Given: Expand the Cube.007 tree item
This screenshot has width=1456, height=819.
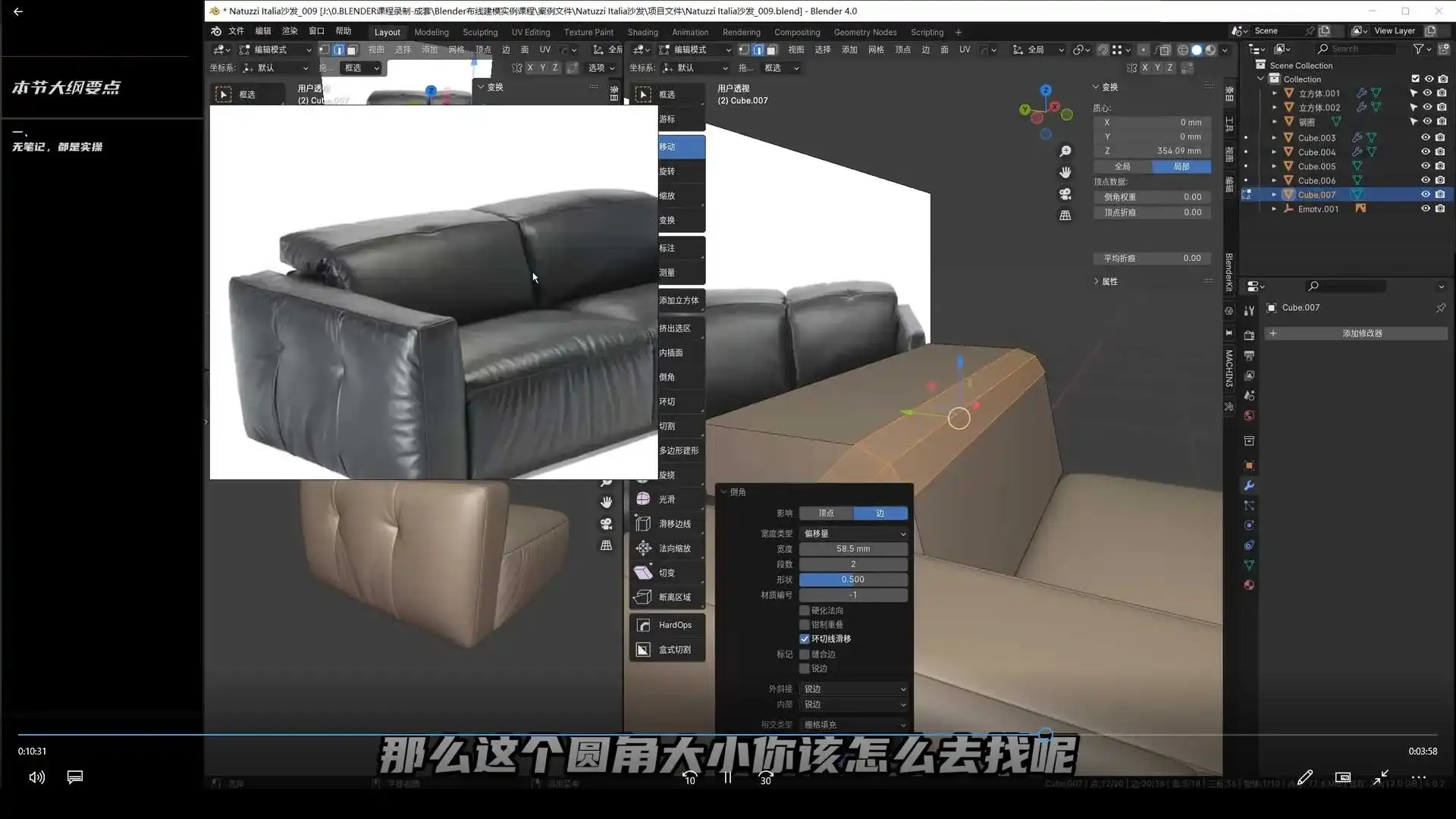Looking at the screenshot, I should (1275, 194).
